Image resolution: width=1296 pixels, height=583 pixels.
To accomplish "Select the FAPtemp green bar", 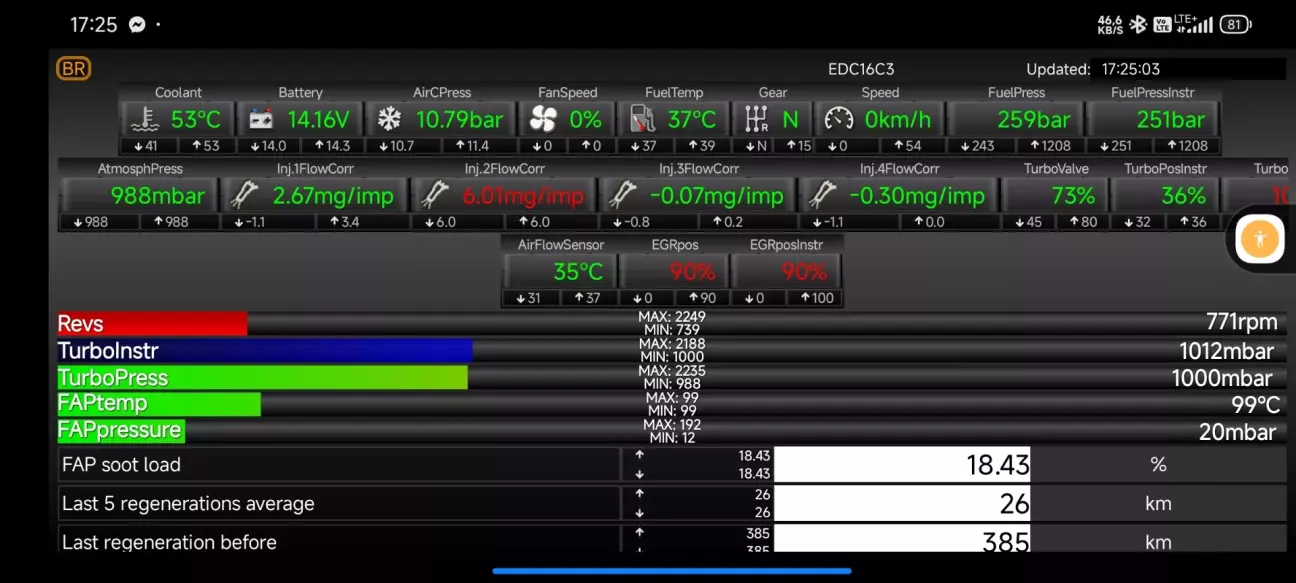I will click(x=159, y=403).
